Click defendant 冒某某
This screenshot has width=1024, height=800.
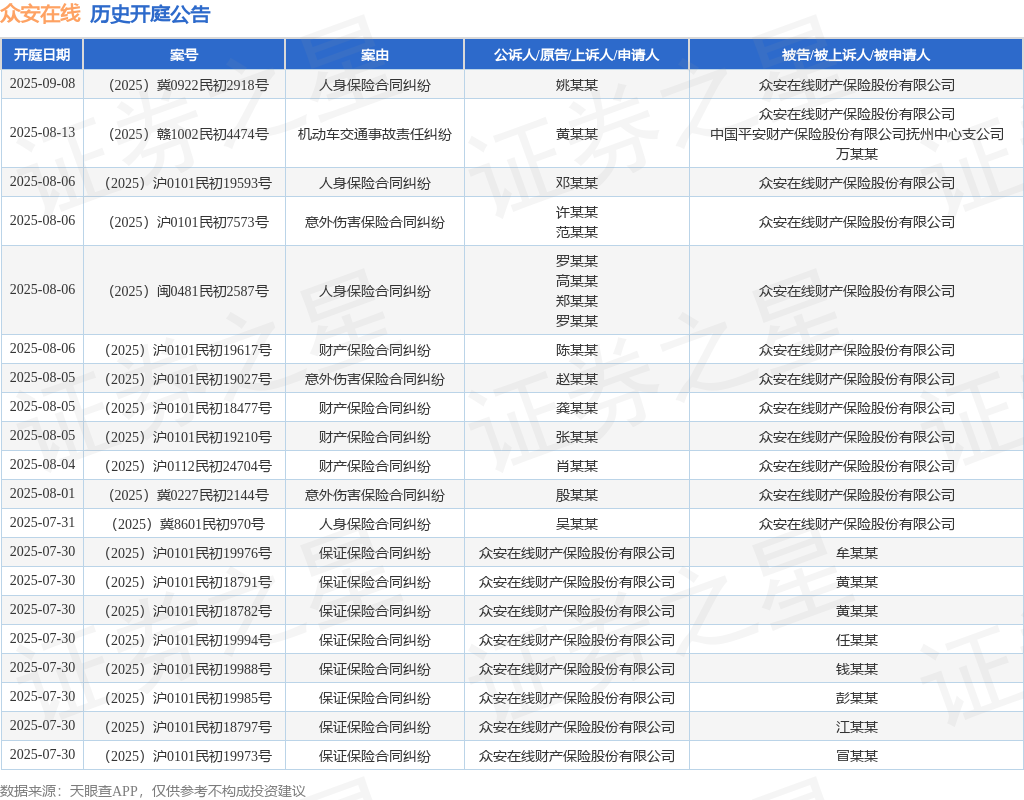(857, 756)
